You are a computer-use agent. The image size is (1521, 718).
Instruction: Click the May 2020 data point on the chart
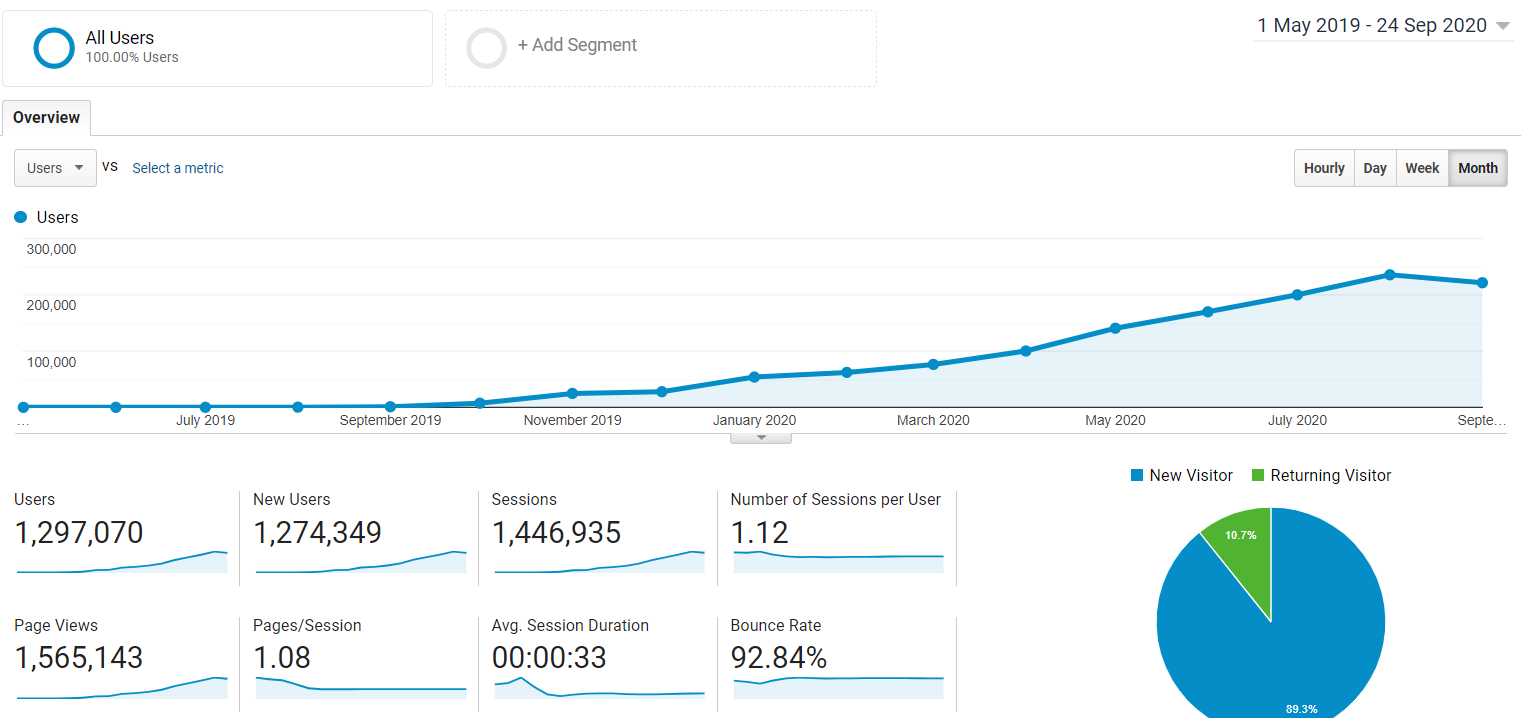[x=1115, y=328]
